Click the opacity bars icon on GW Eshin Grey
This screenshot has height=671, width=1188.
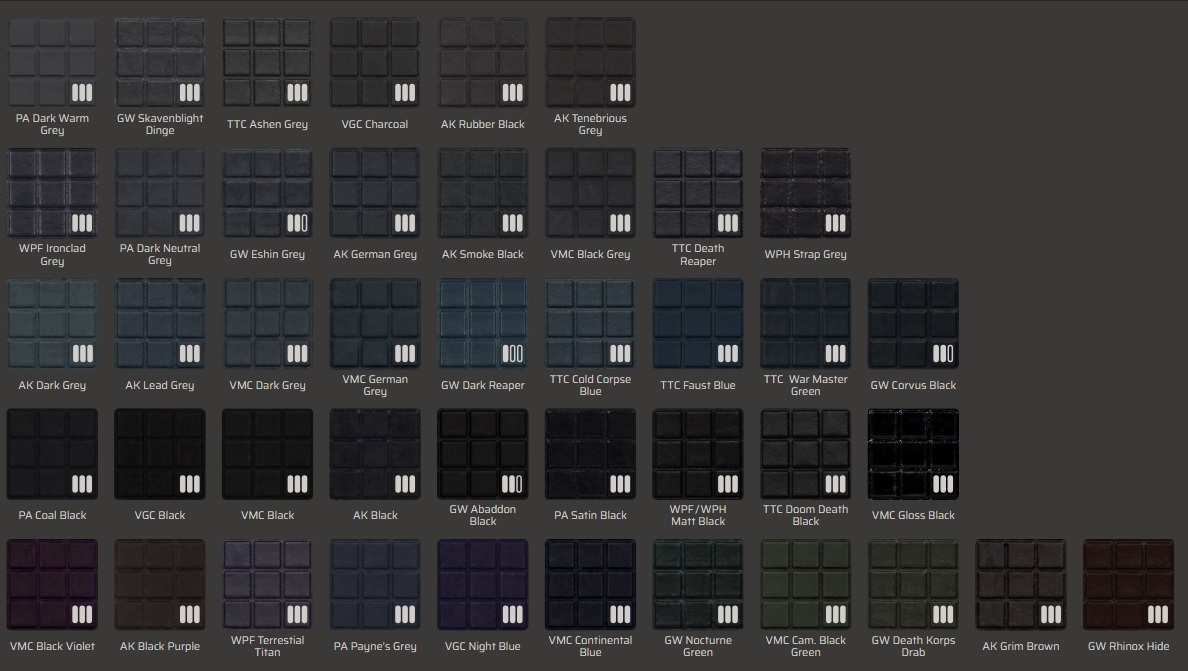(297, 223)
